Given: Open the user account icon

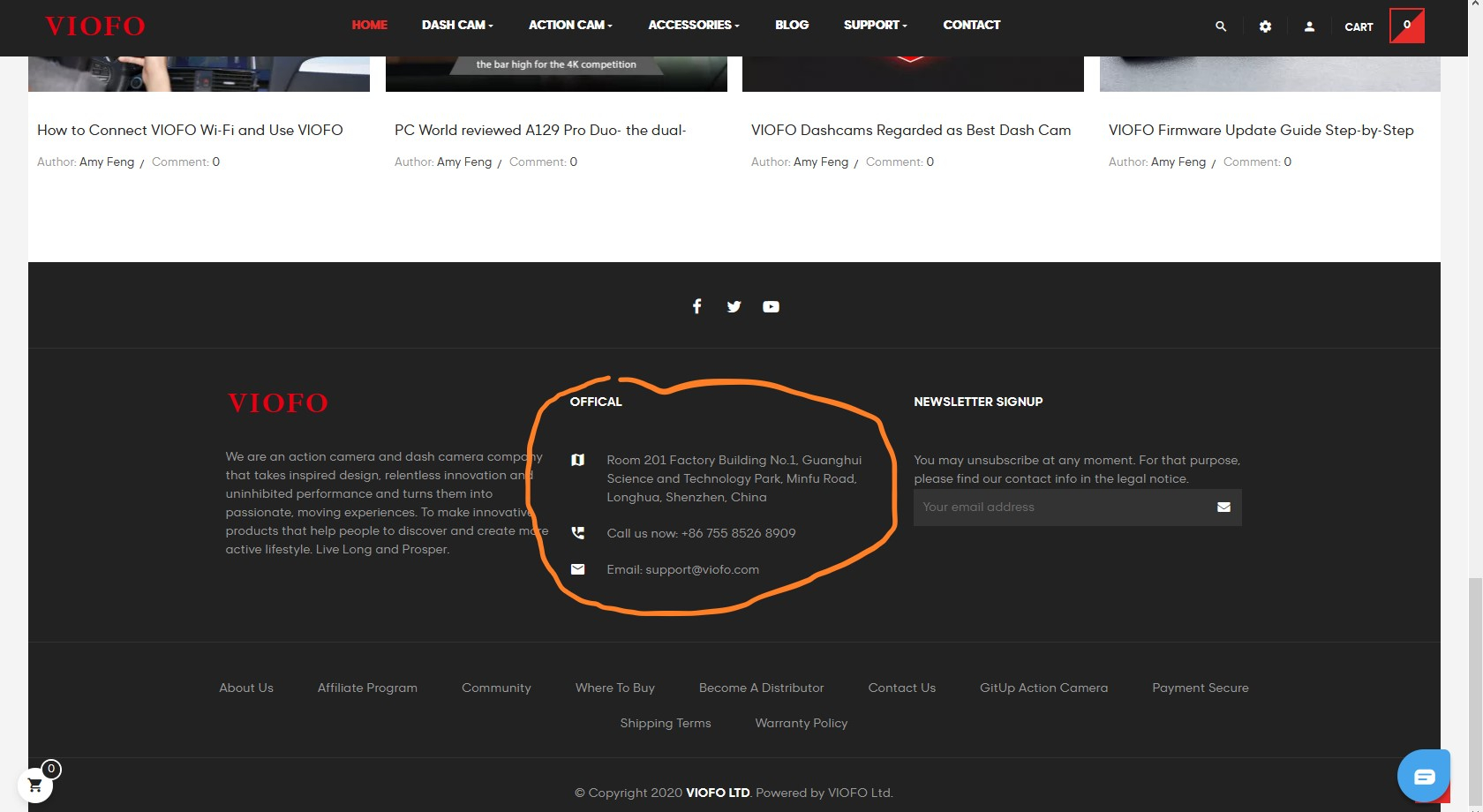Looking at the screenshot, I should pyautogui.click(x=1309, y=26).
